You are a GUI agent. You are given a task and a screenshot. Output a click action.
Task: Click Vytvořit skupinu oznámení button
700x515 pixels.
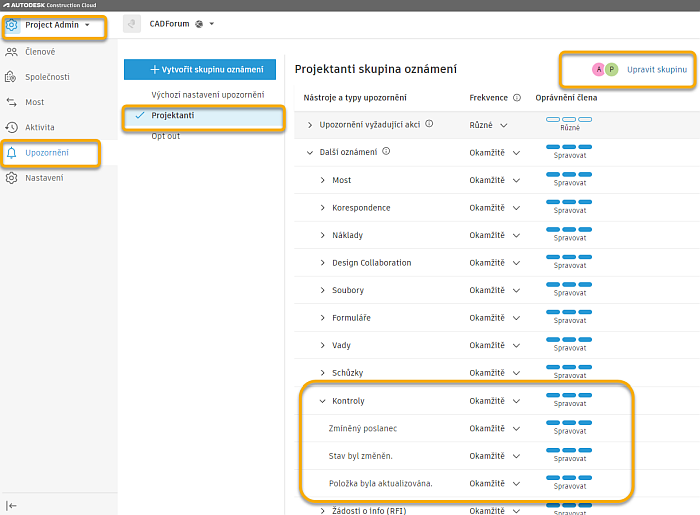coord(200,70)
